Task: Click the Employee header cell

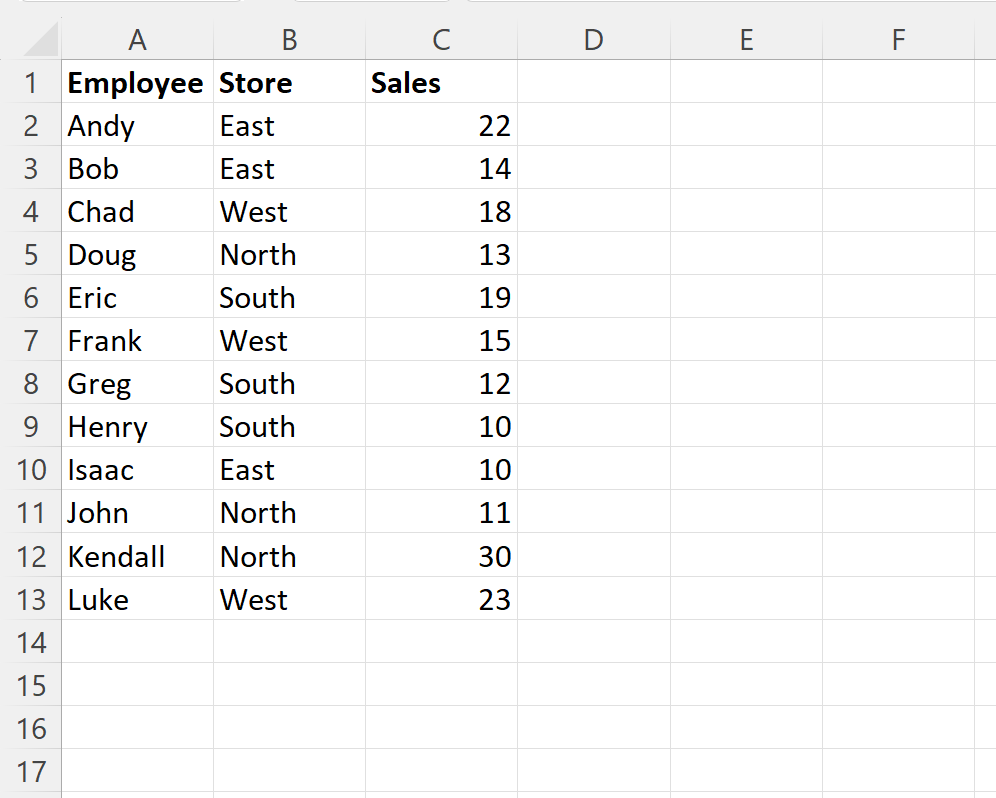Action: 137,83
